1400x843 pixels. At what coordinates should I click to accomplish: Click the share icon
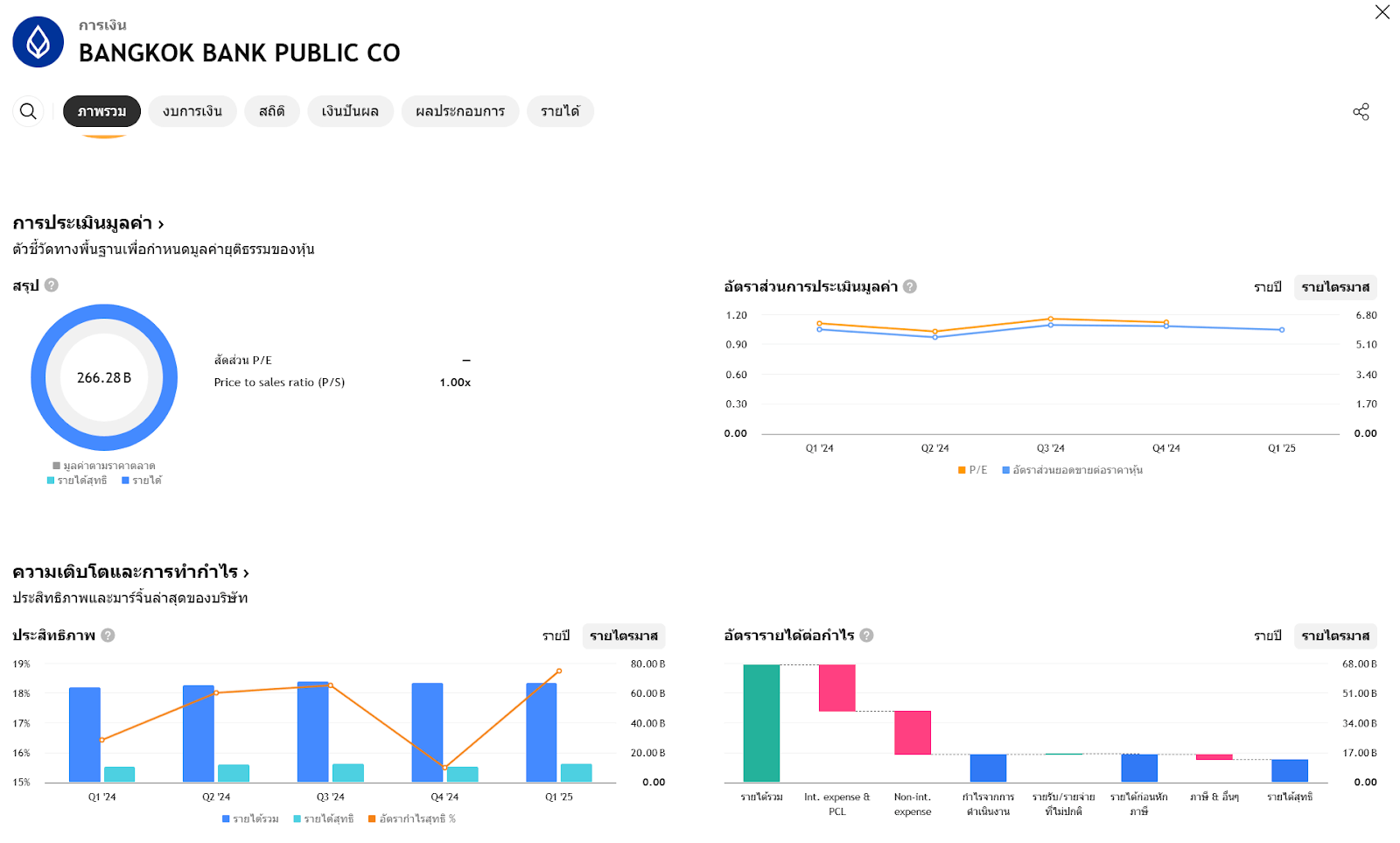coord(1361,111)
